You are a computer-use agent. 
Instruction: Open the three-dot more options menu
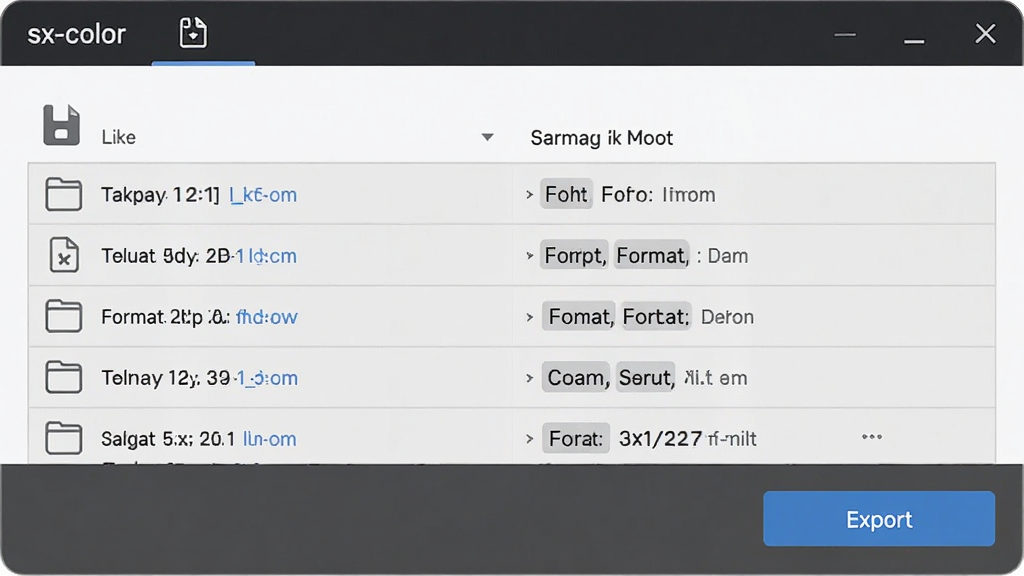(872, 437)
